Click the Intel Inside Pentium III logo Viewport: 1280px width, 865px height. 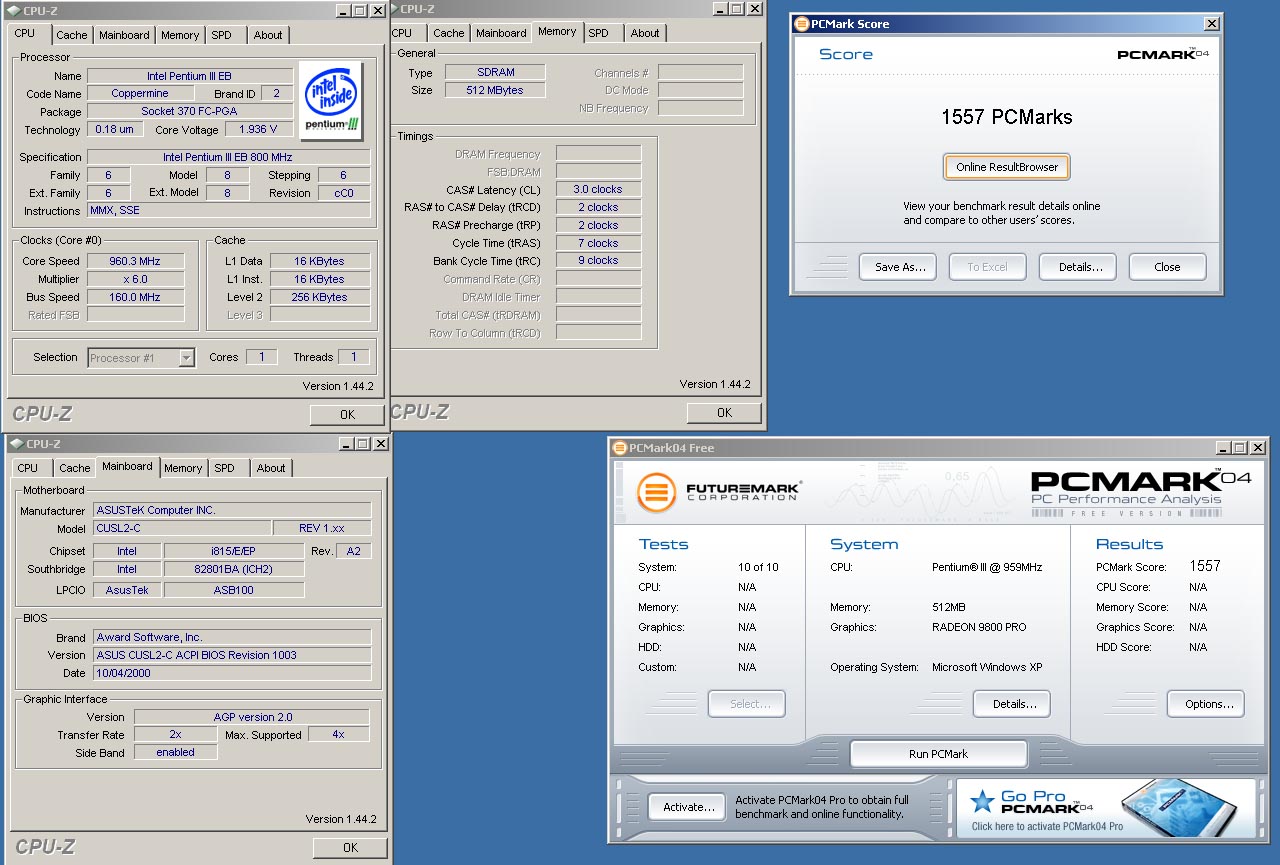click(331, 101)
